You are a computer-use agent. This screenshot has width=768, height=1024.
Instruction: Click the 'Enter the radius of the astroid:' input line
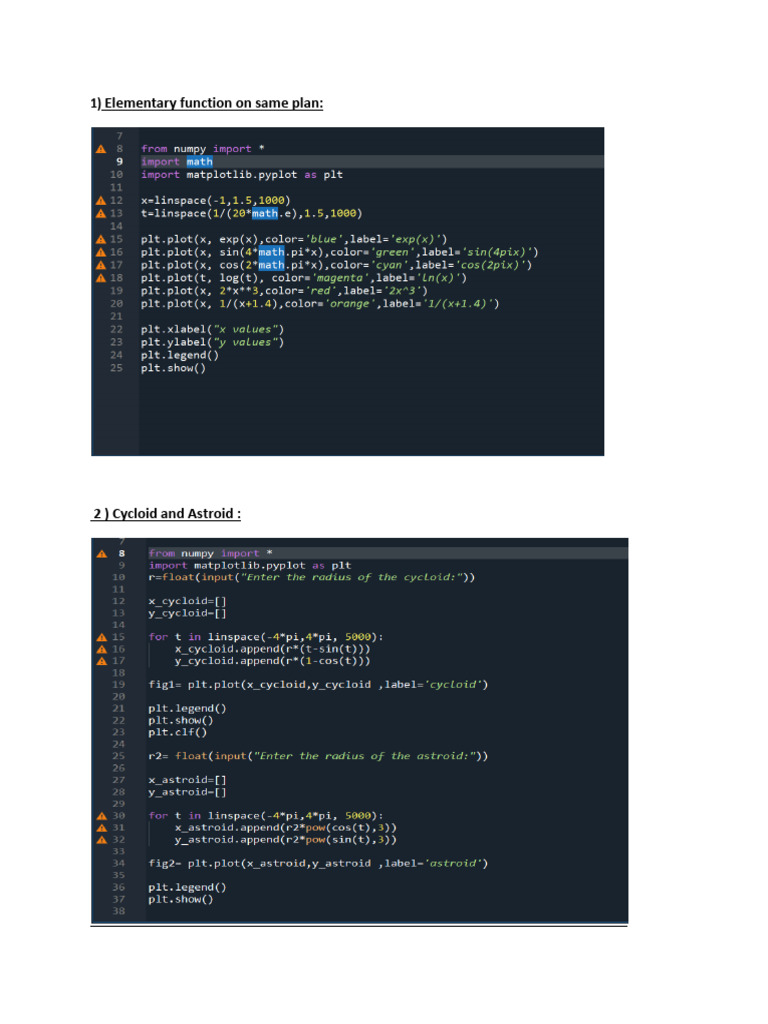pos(318,756)
